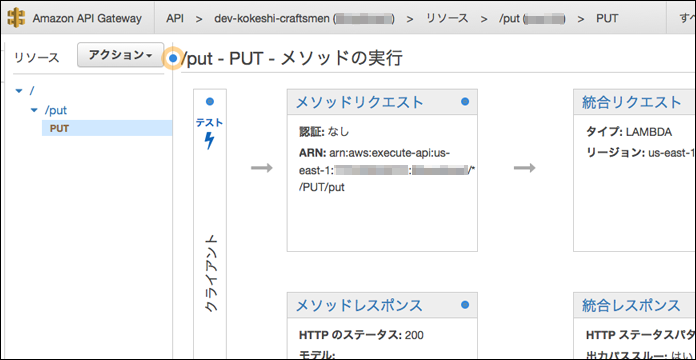
Task: Click the /PUT/put ARN path text
Action: 322,188
